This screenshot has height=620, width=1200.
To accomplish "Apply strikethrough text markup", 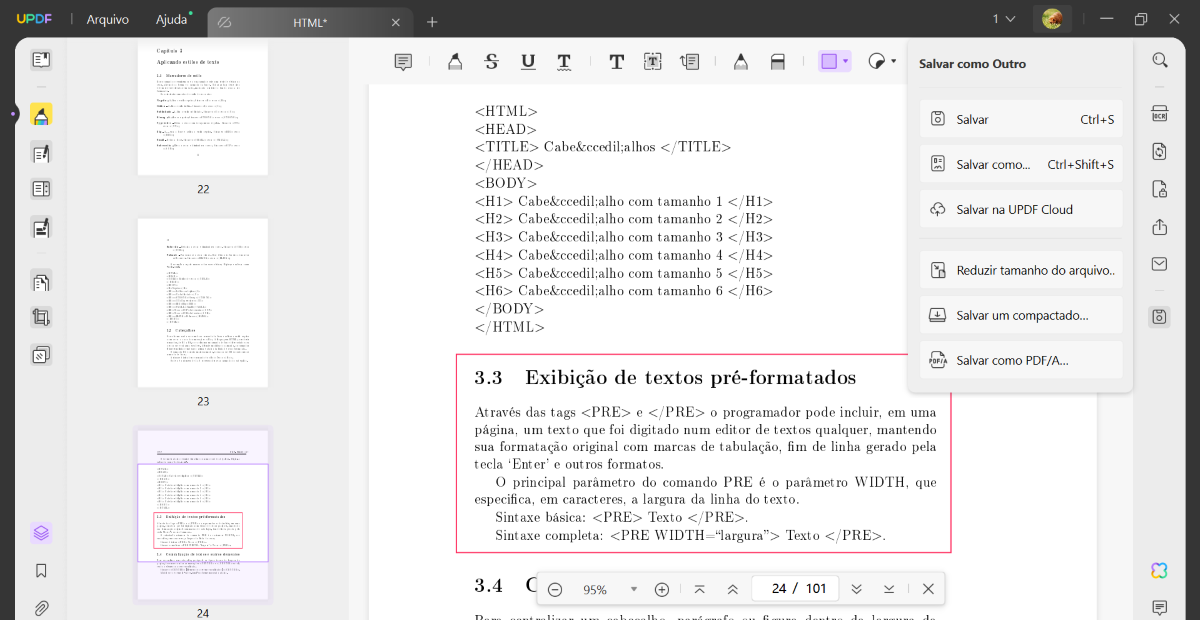I will coord(491,61).
